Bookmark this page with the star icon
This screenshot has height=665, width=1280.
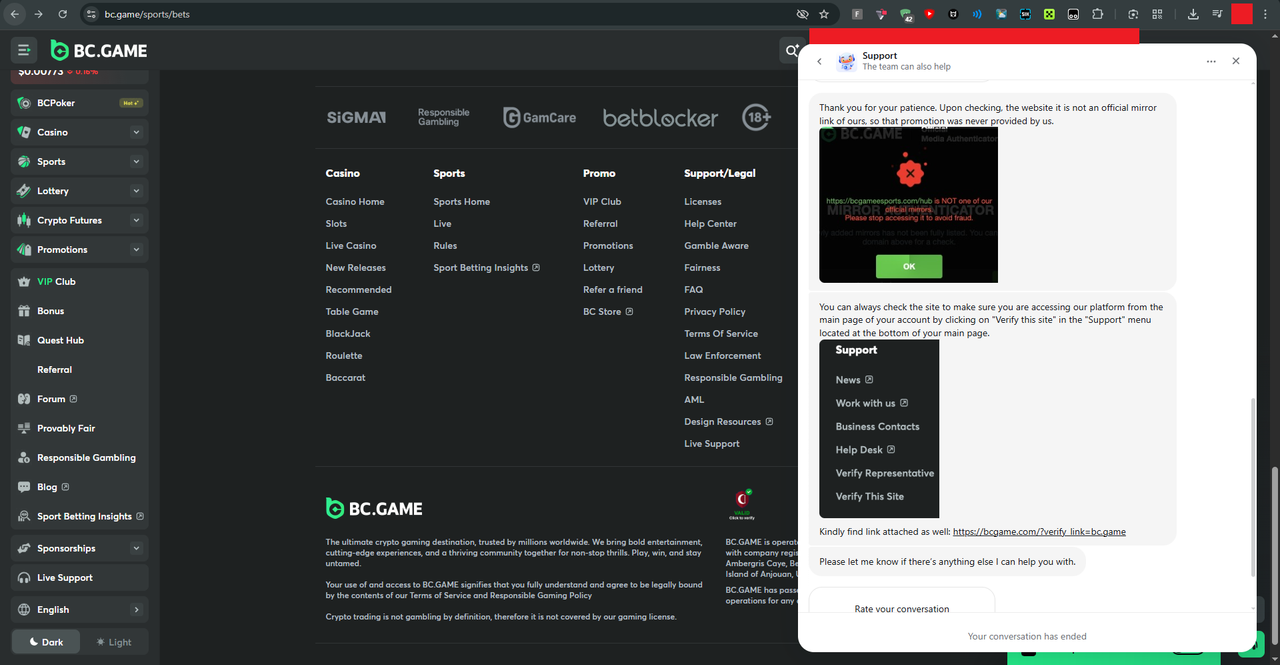(x=824, y=14)
